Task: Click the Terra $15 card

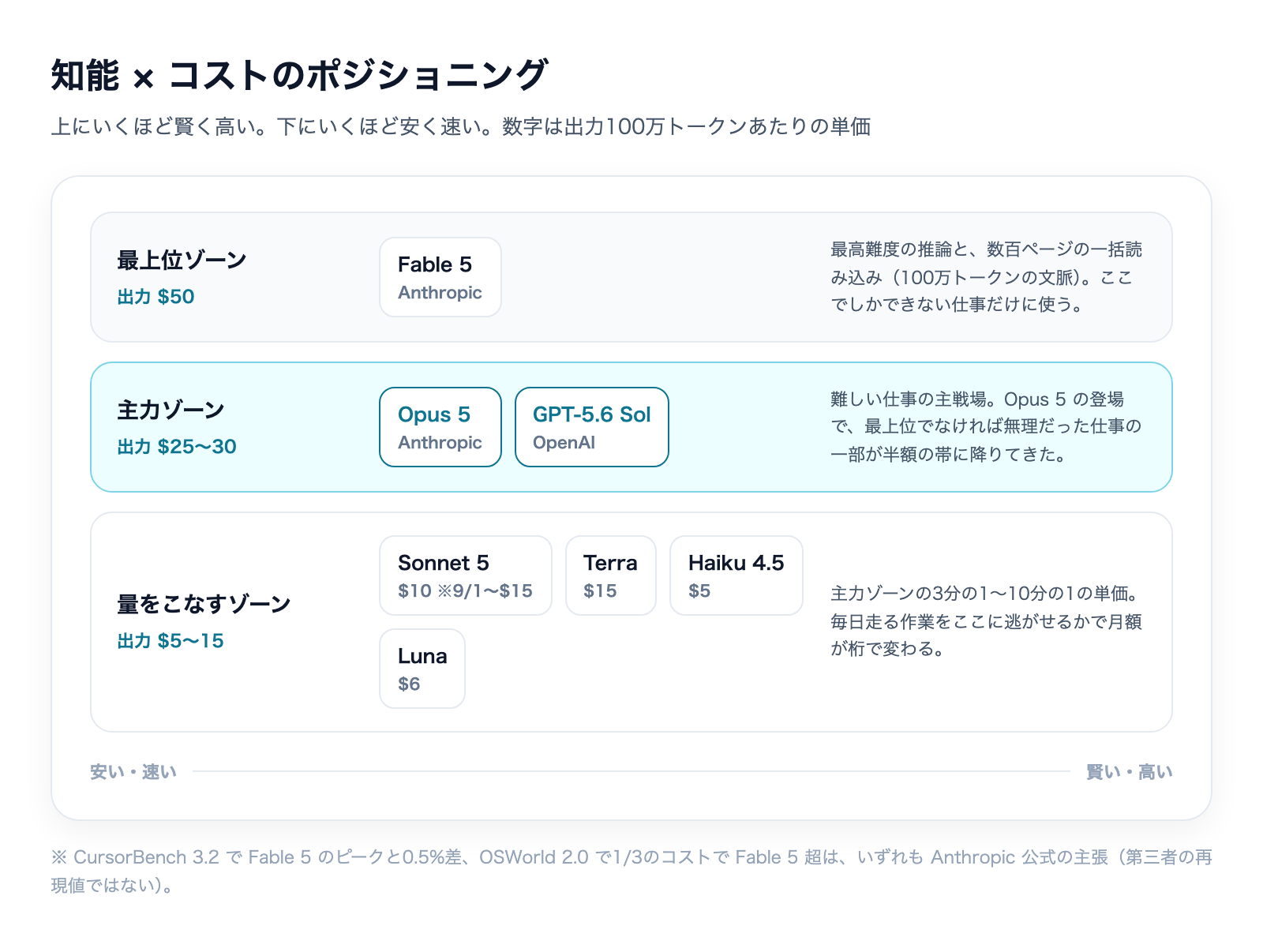Action: click(611, 575)
